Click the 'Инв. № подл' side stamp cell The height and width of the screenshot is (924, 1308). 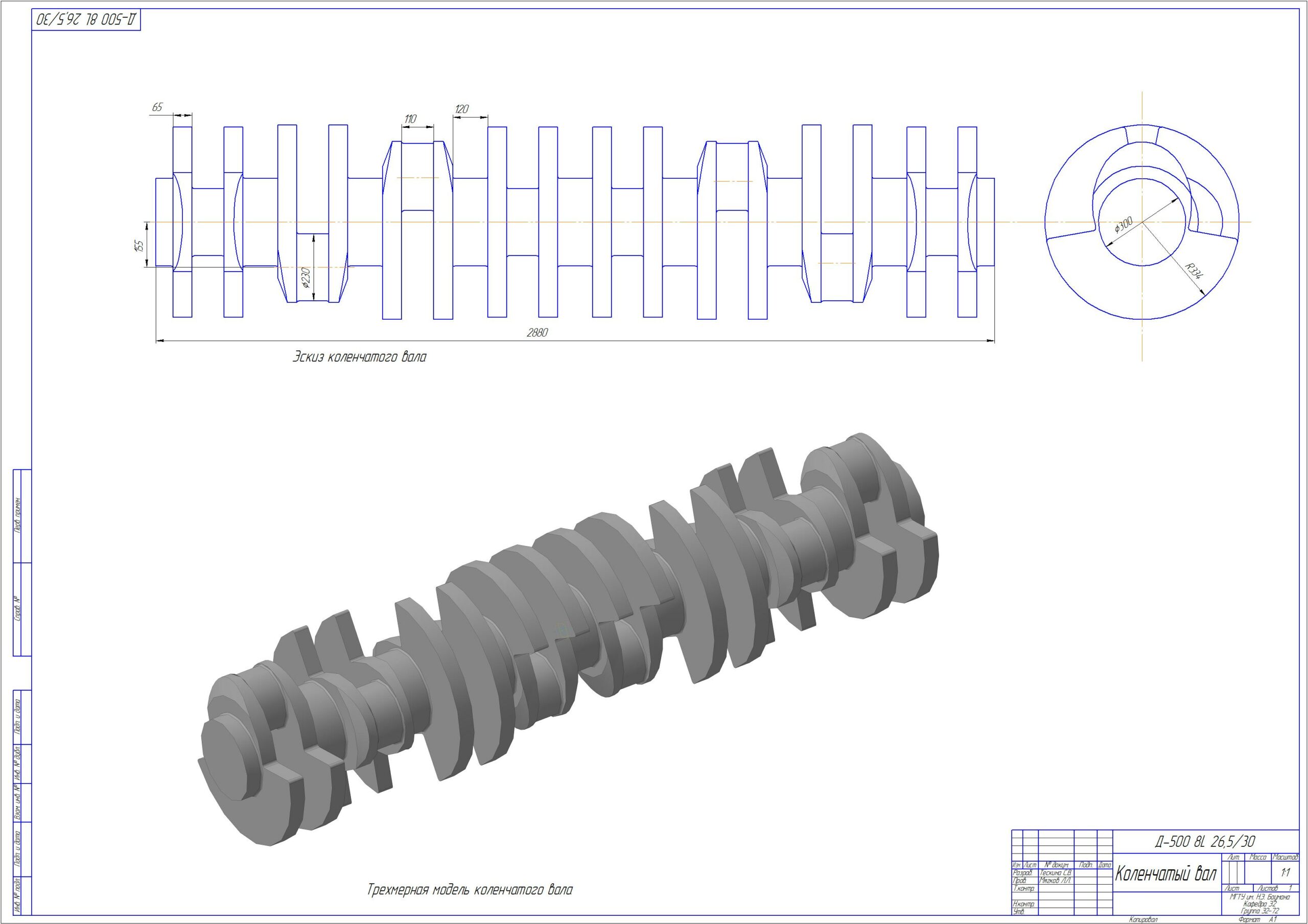coord(17,895)
